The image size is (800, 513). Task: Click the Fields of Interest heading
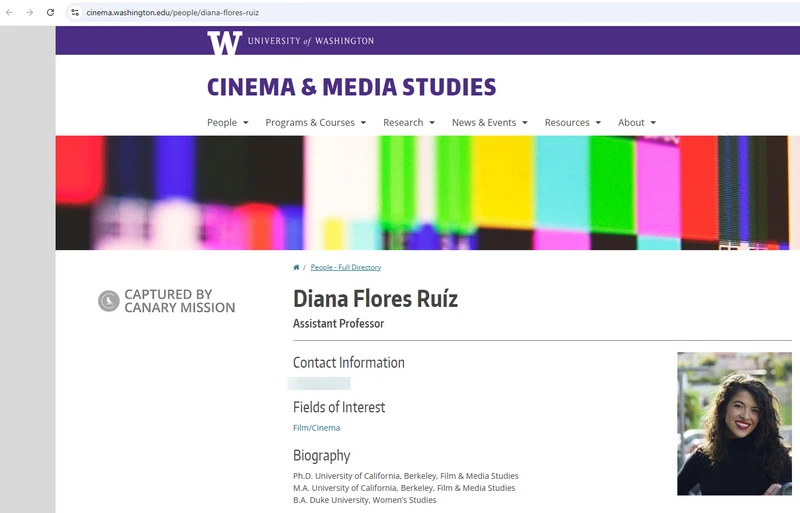[x=339, y=407]
